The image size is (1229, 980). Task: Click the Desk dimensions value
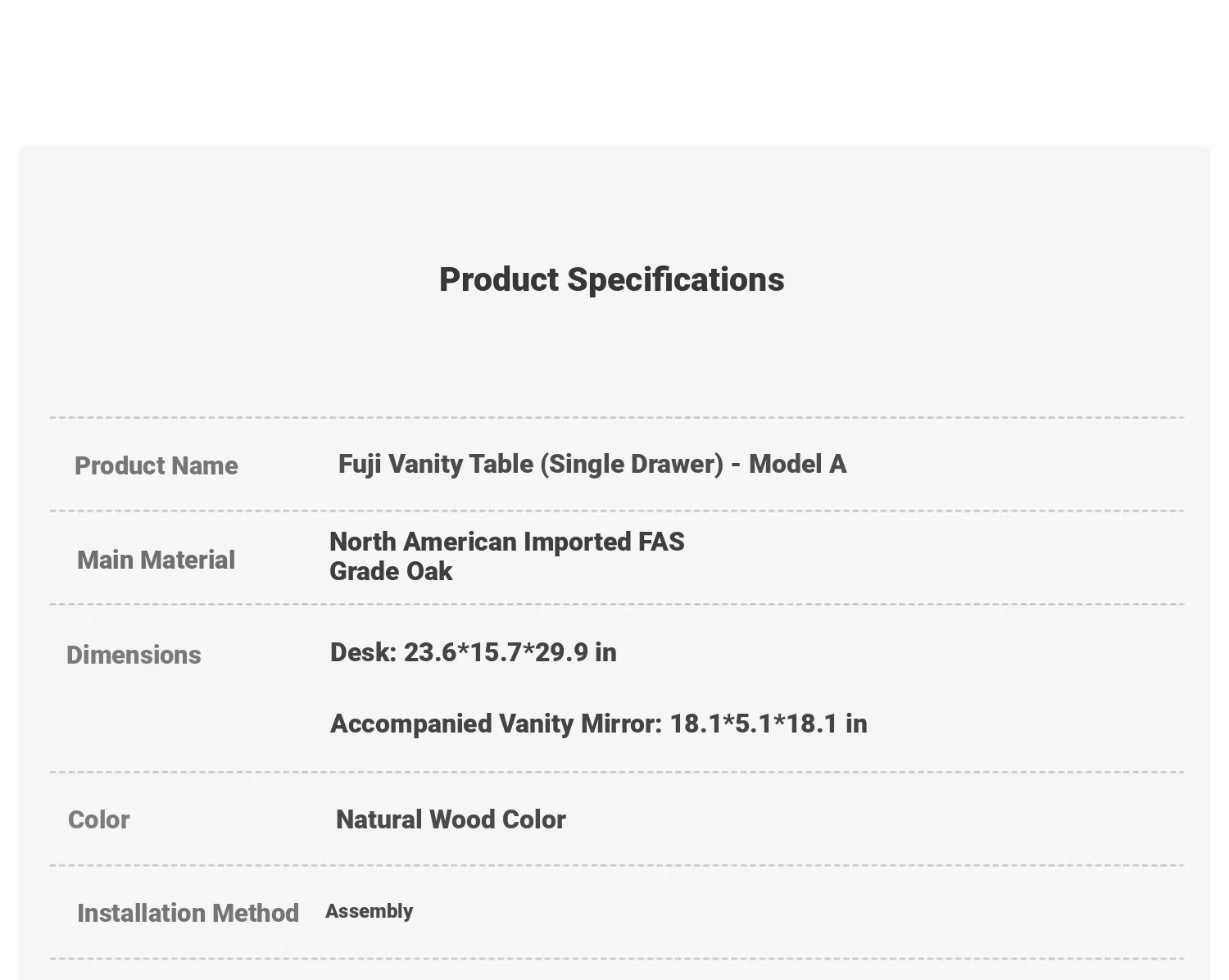(474, 652)
